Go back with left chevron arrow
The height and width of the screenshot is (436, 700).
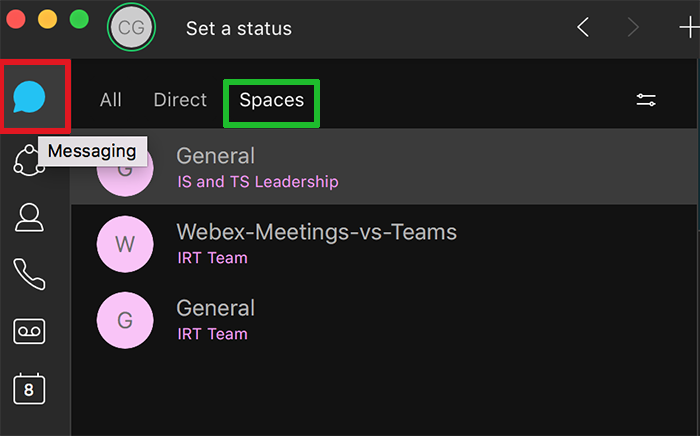pyautogui.click(x=583, y=28)
